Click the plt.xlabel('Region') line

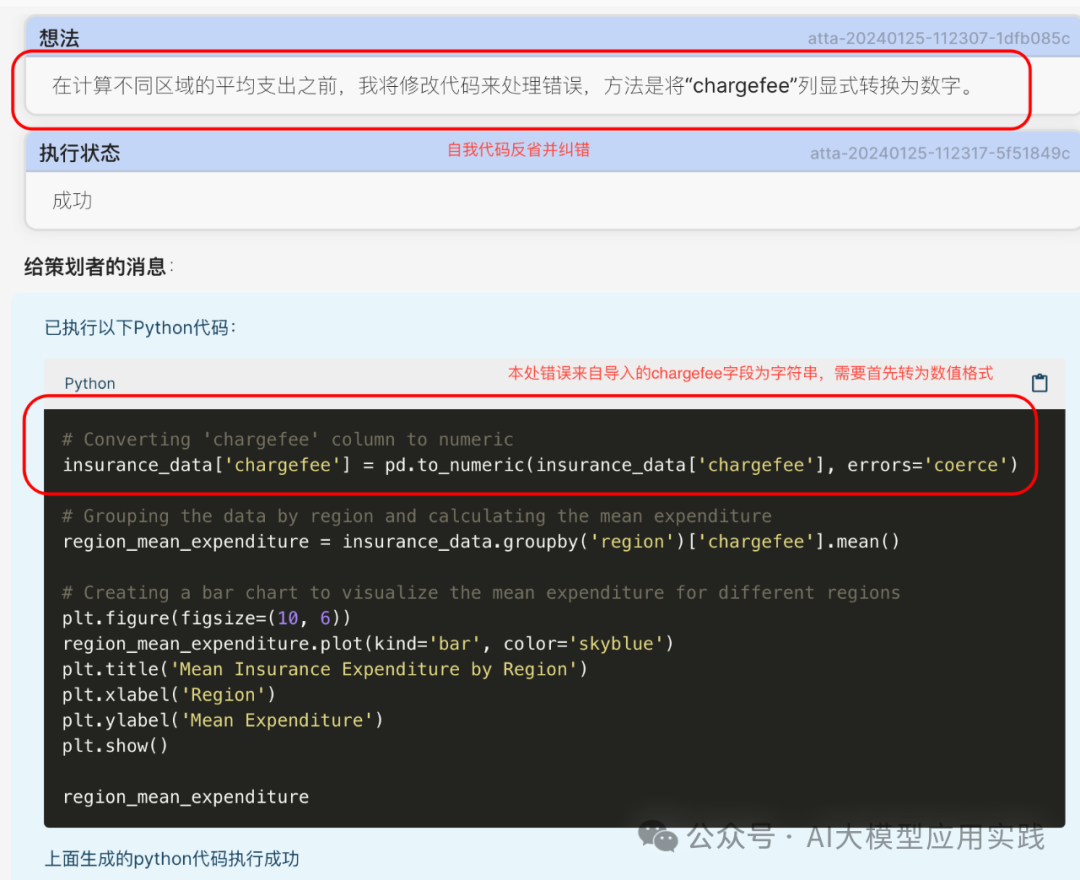(x=169, y=695)
